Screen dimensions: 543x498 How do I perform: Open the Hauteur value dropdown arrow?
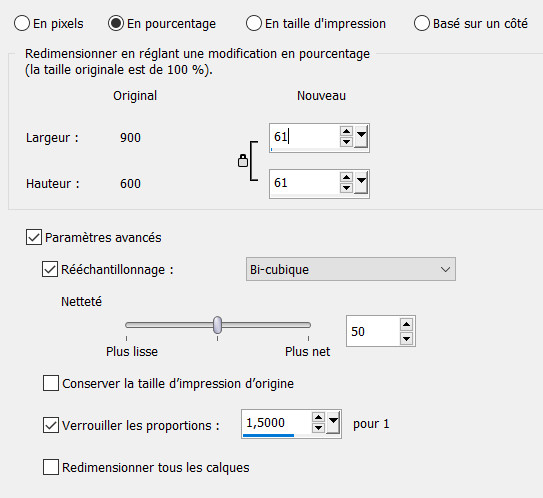[x=361, y=183]
